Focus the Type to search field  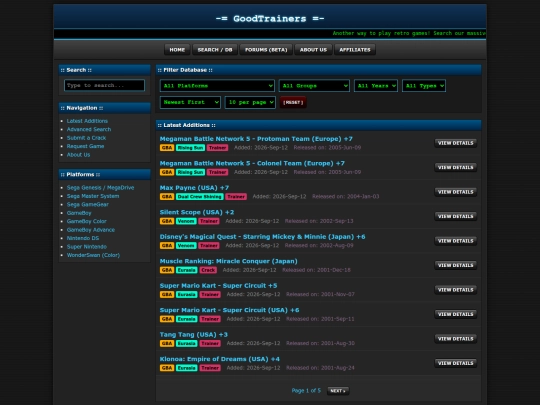pyautogui.click(x=104, y=85)
